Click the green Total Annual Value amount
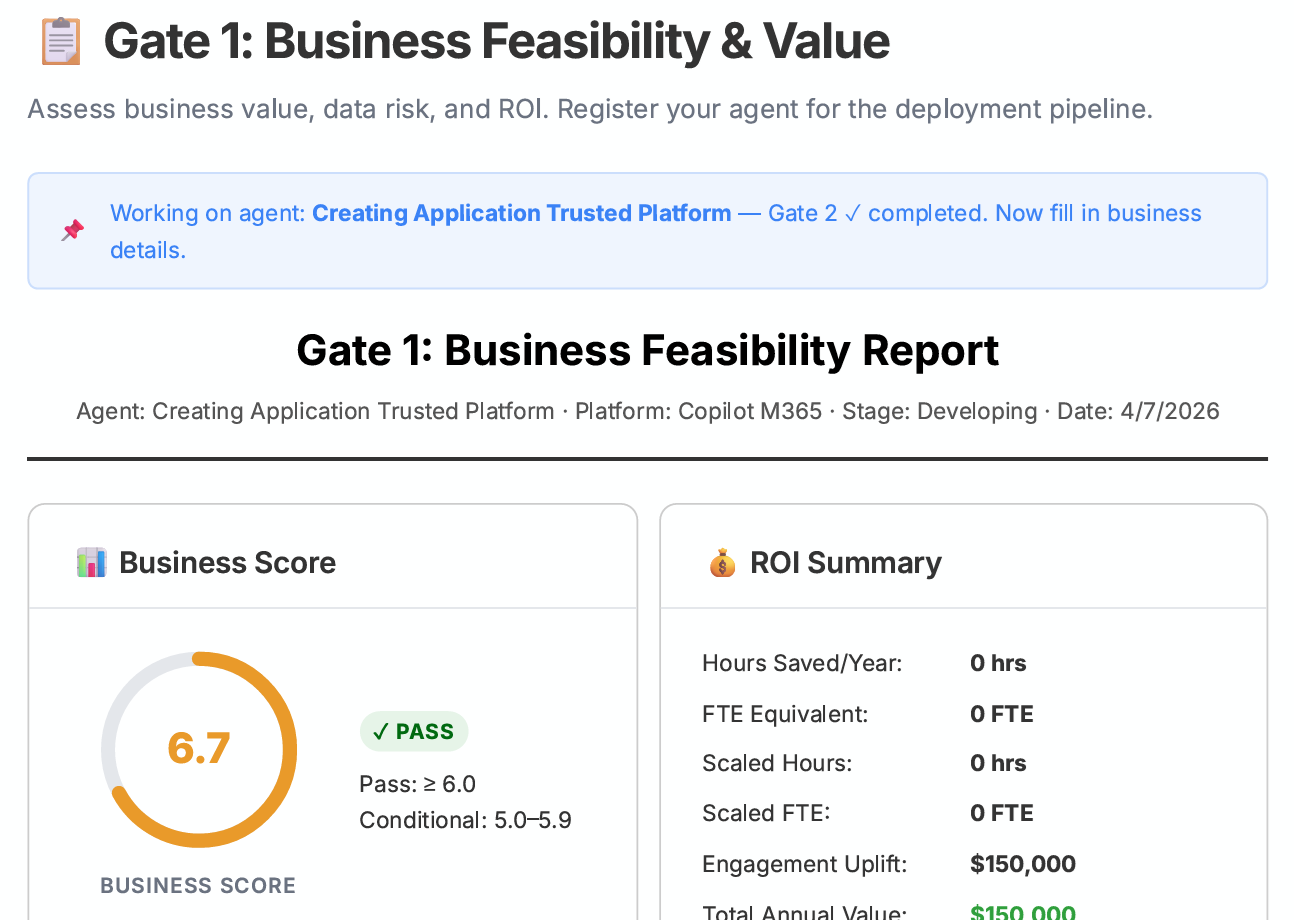Viewport: 1307px width, 920px height. (1022, 912)
